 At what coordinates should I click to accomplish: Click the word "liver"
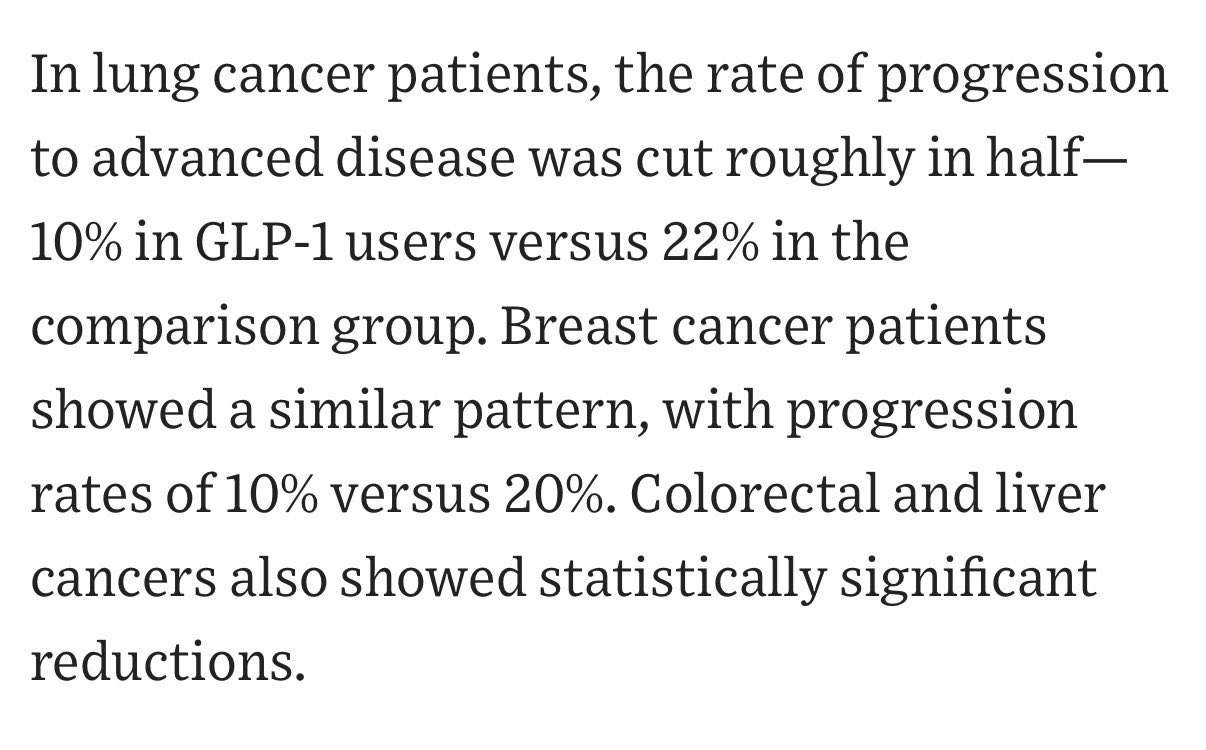pyautogui.click(x=1049, y=494)
